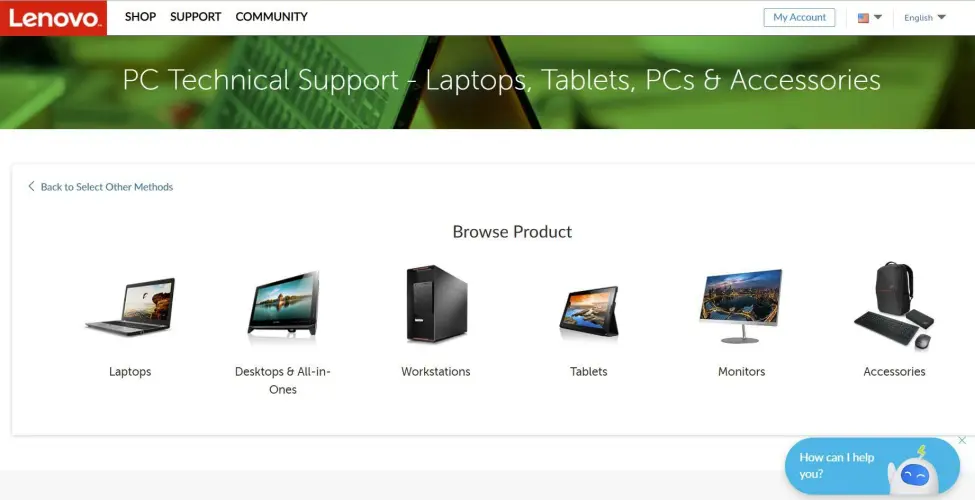Open the chatbot robot assistant
Viewport: 975px width, 500px height.
click(x=913, y=472)
